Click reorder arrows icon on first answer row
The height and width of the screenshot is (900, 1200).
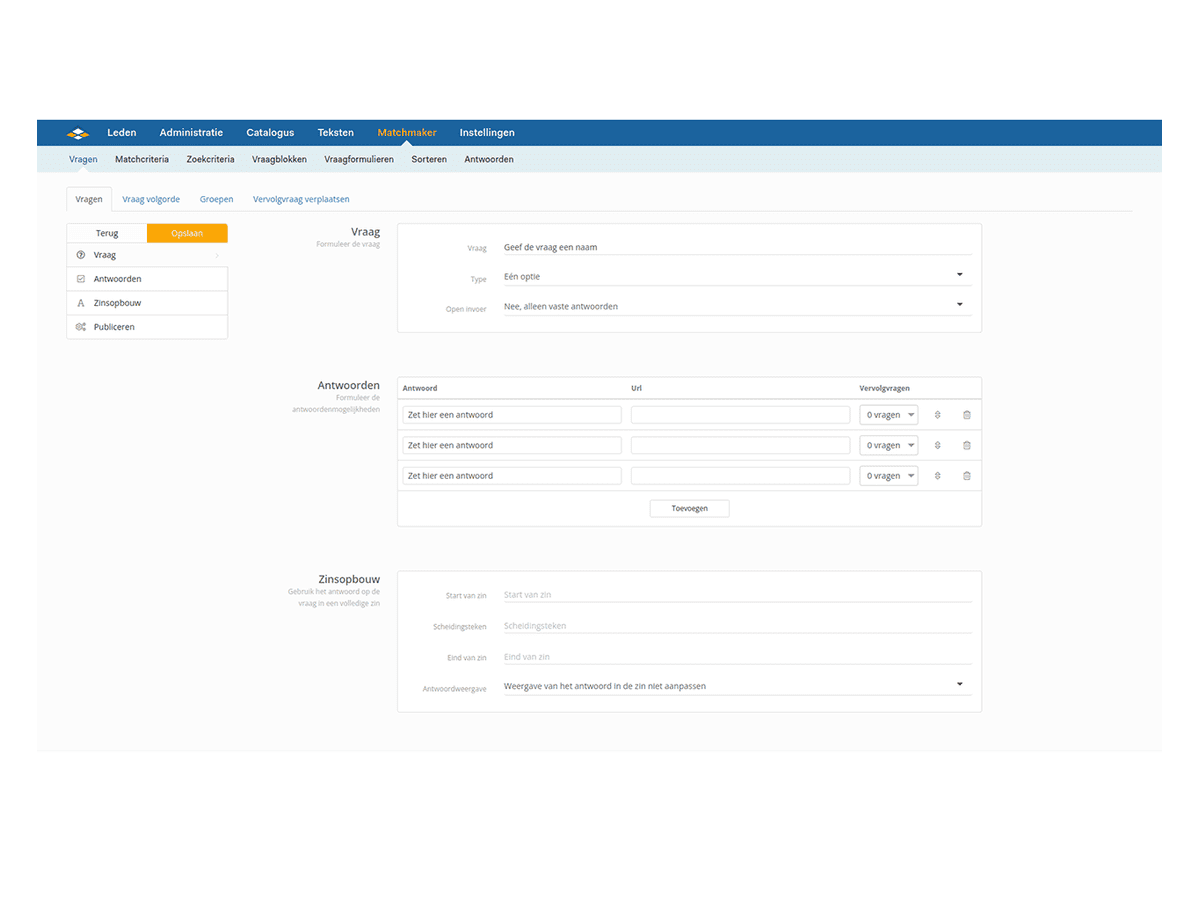point(937,415)
